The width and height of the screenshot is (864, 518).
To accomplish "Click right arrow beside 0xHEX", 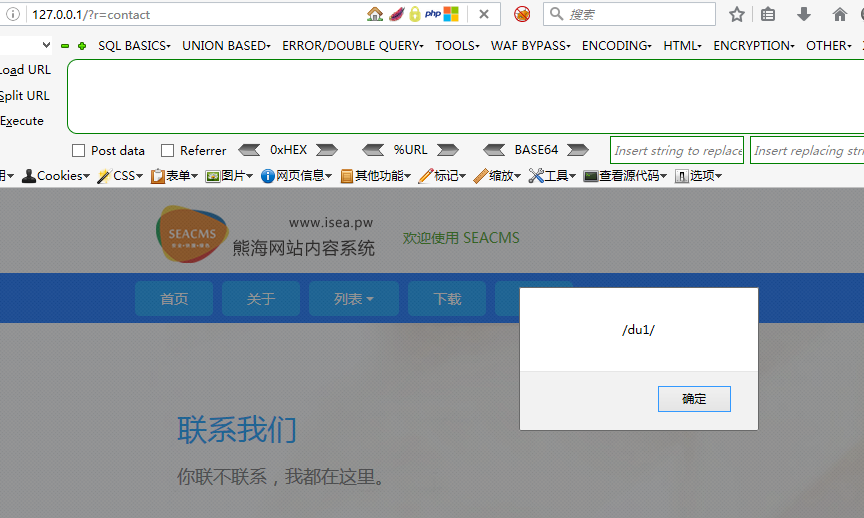I will [x=327, y=150].
